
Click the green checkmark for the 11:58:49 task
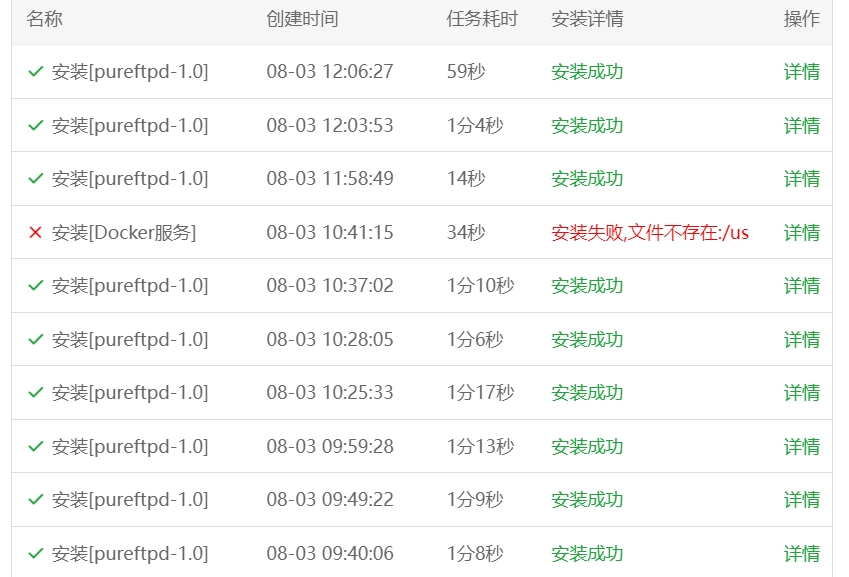click(36, 179)
